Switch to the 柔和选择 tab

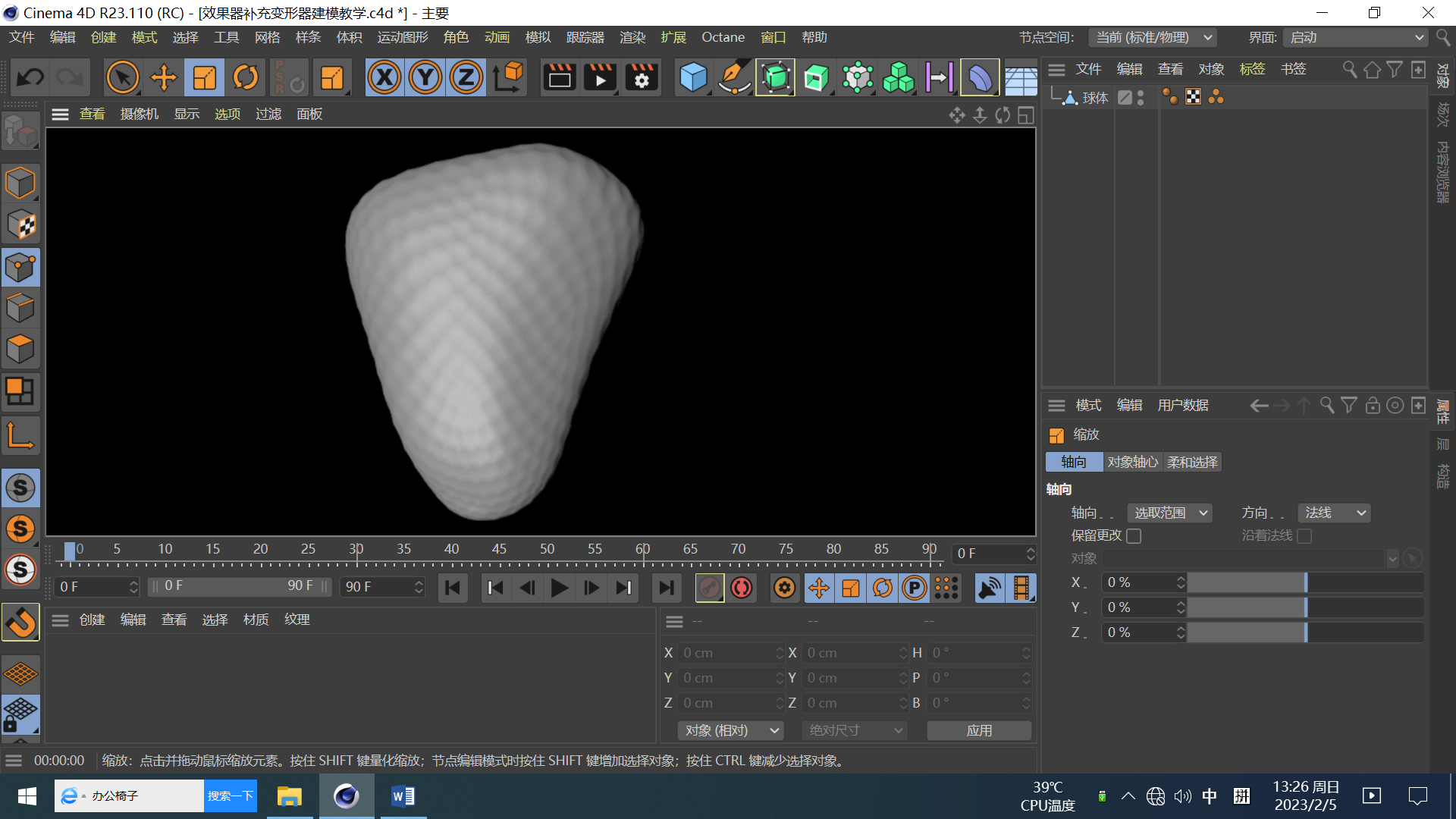point(1192,463)
